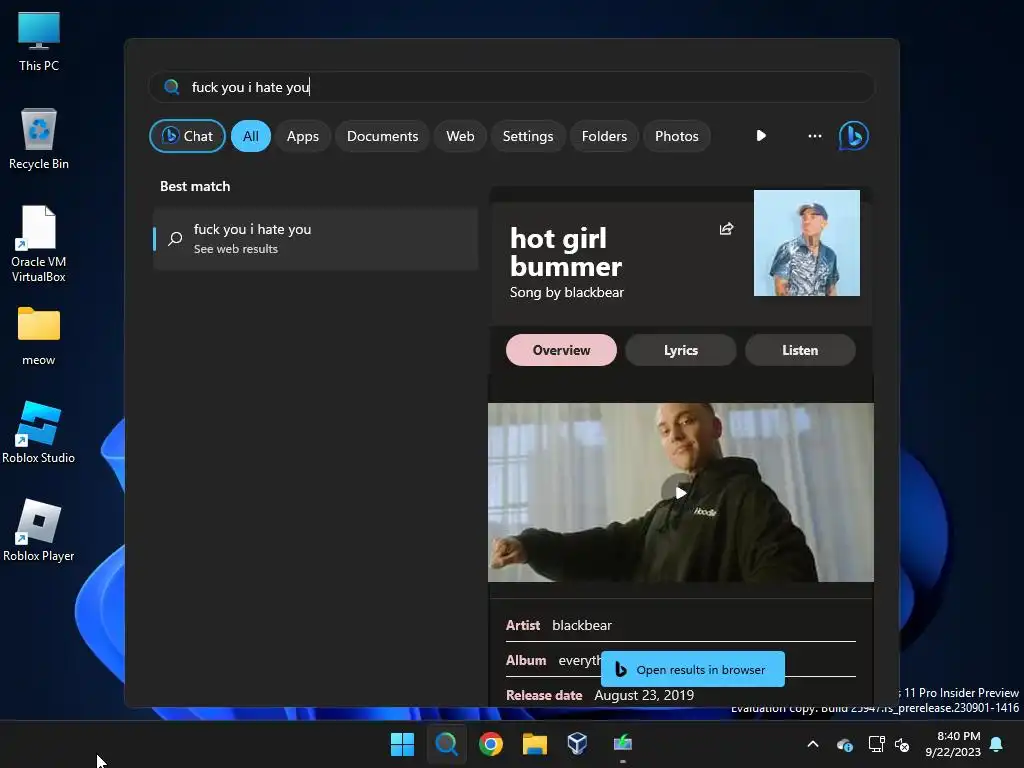Click the network status tray icon
Image resolution: width=1024 pixels, height=768 pixels.
coord(876,744)
